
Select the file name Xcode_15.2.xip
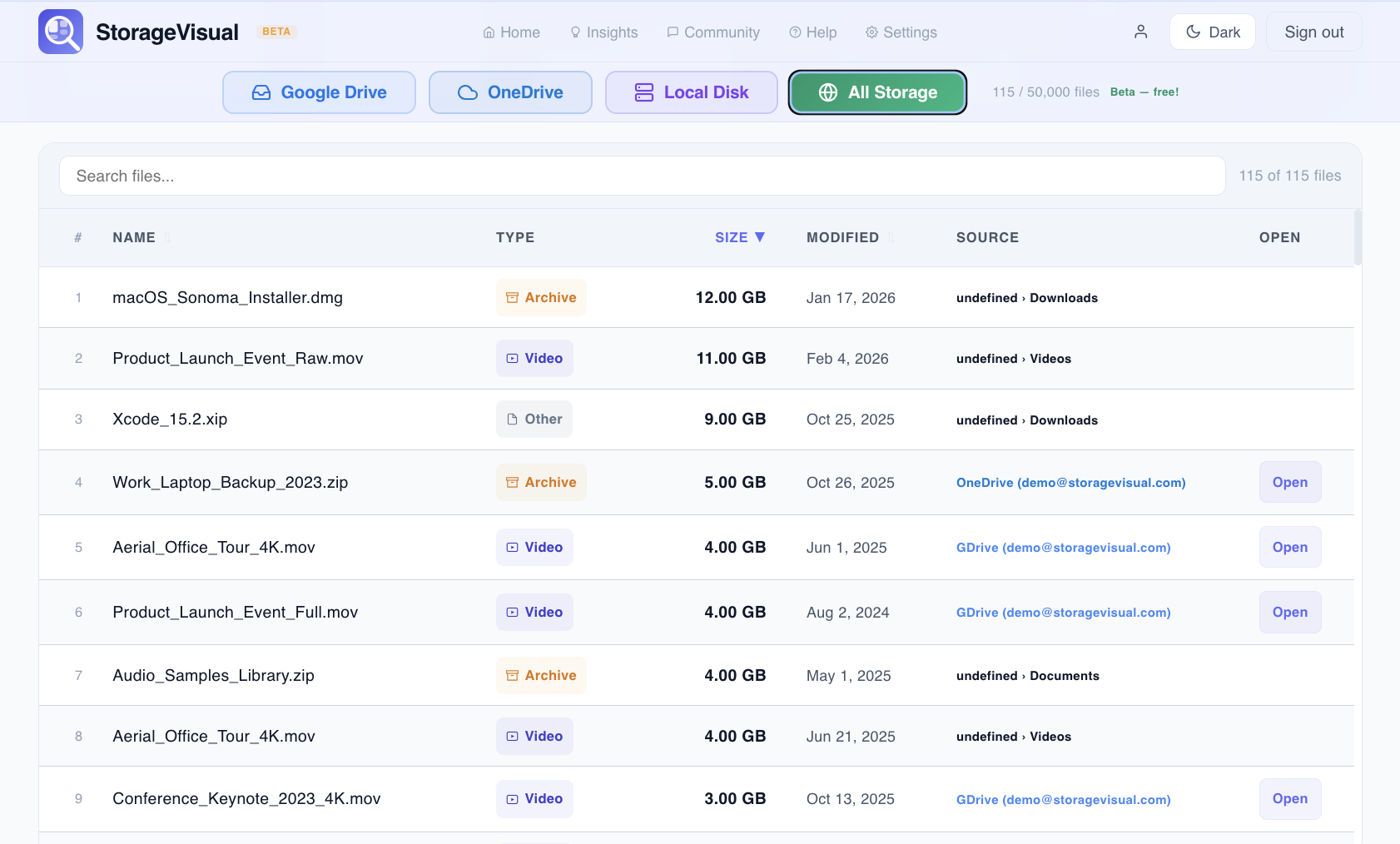(170, 419)
